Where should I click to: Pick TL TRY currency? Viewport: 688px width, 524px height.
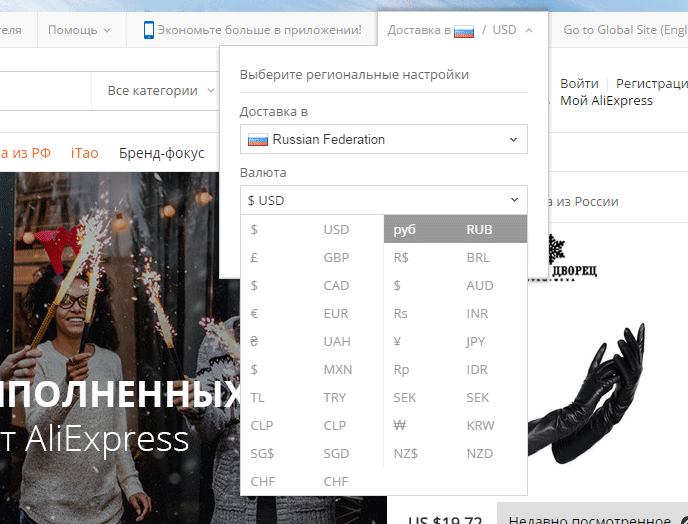pyautogui.click(x=312, y=398)
